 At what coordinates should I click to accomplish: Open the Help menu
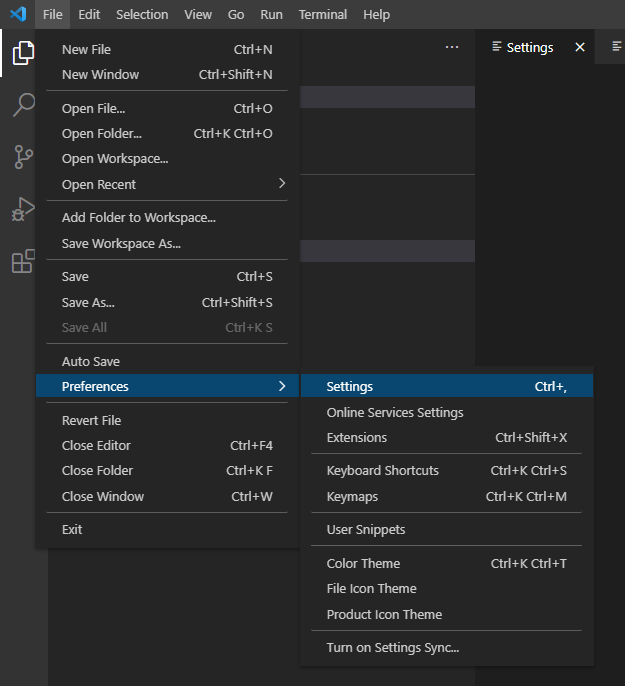click(376, 14)
